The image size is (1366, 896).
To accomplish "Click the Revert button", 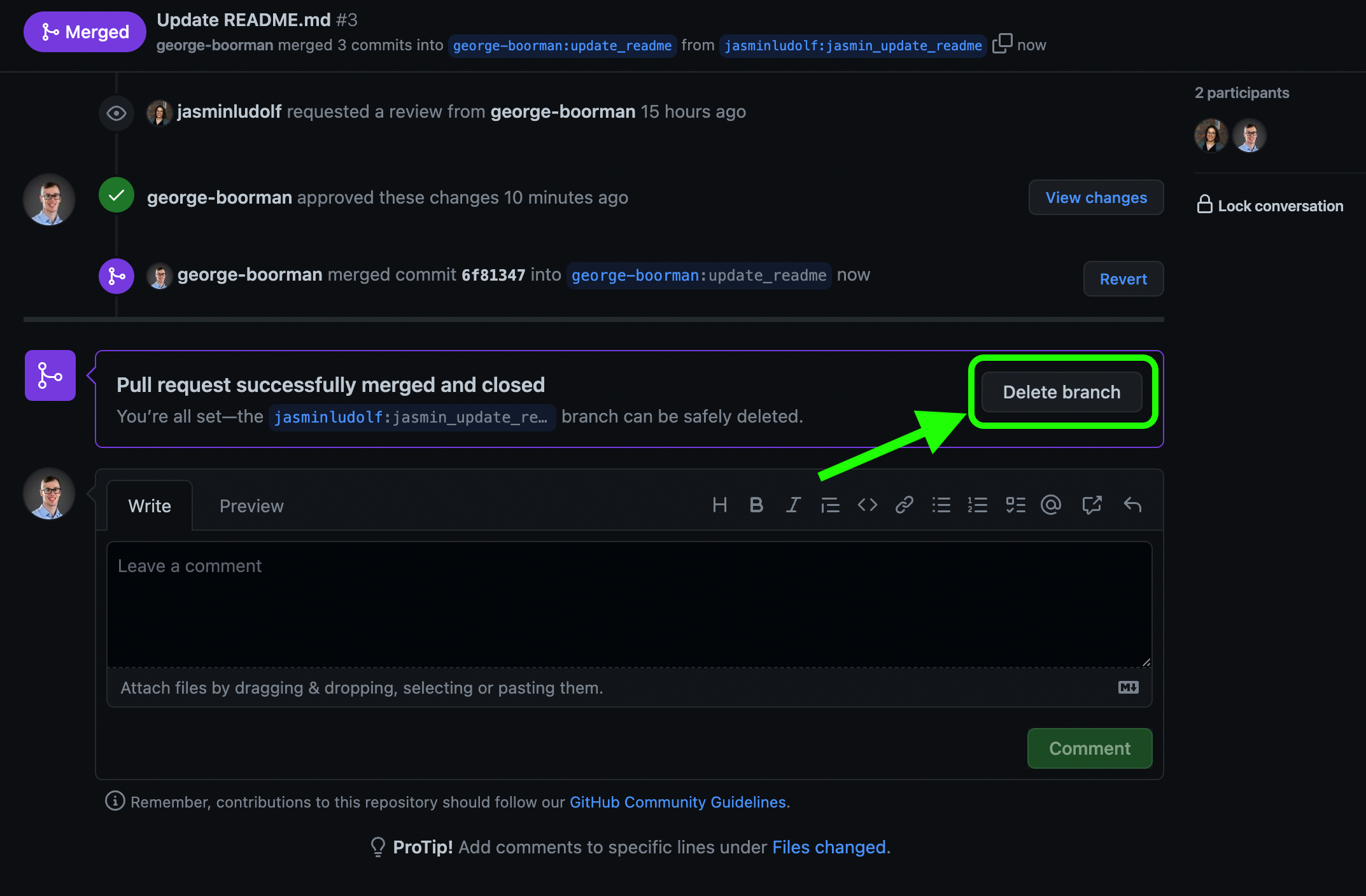I will [x=1123, y=279].
